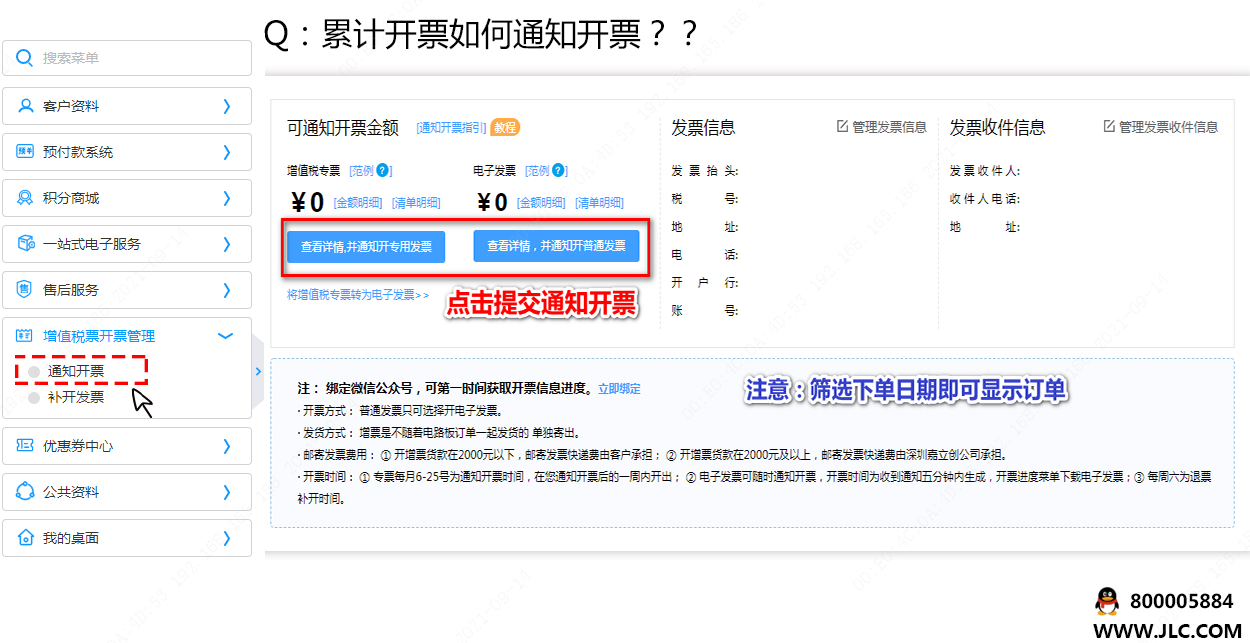Screen dimensions: 1250x643
Task: Expand the 一站式电子服务 menu chevron
Action: pos(226,244)
